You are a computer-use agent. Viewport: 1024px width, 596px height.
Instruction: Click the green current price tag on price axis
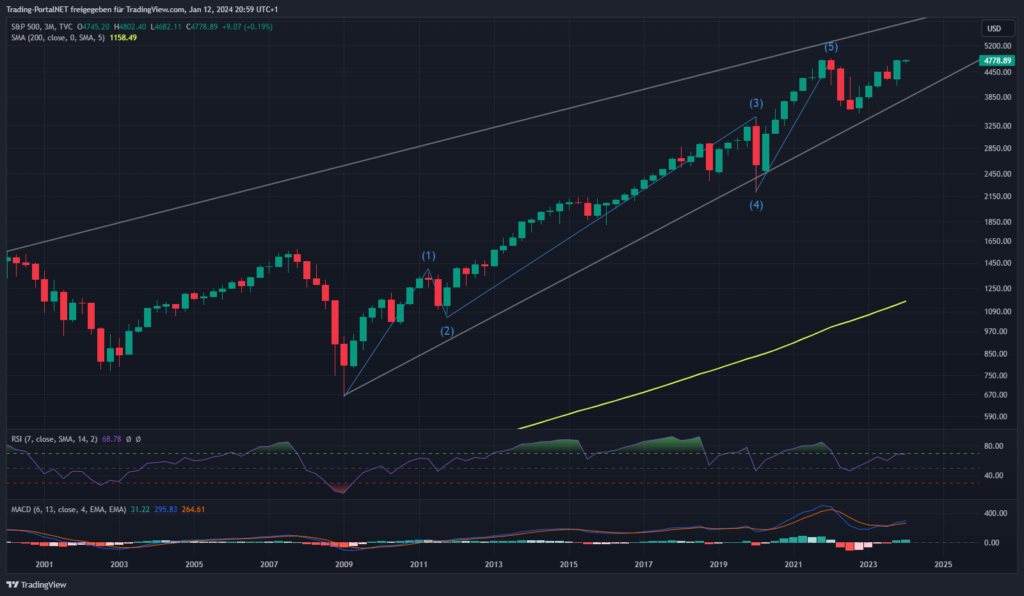click(997, 61)
